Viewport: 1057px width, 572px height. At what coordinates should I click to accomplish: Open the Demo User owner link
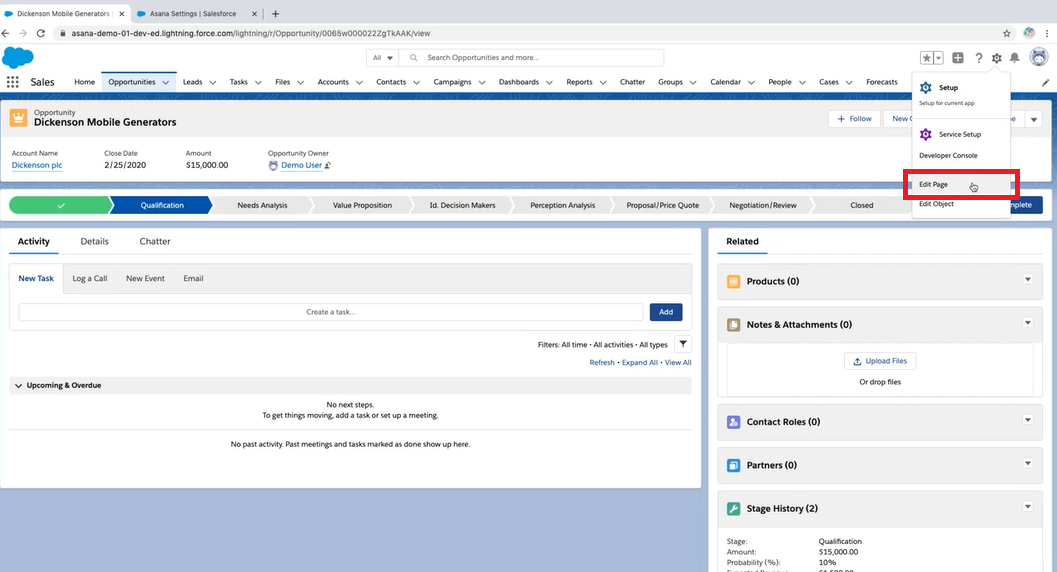tap(301, 165)
